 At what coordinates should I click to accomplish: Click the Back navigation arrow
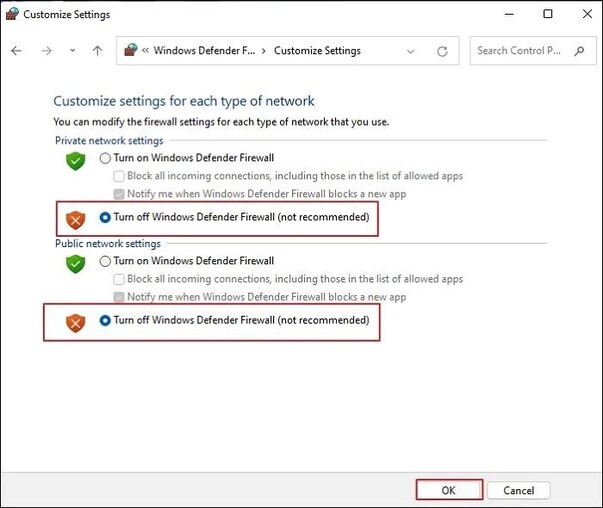pos(16,51)
